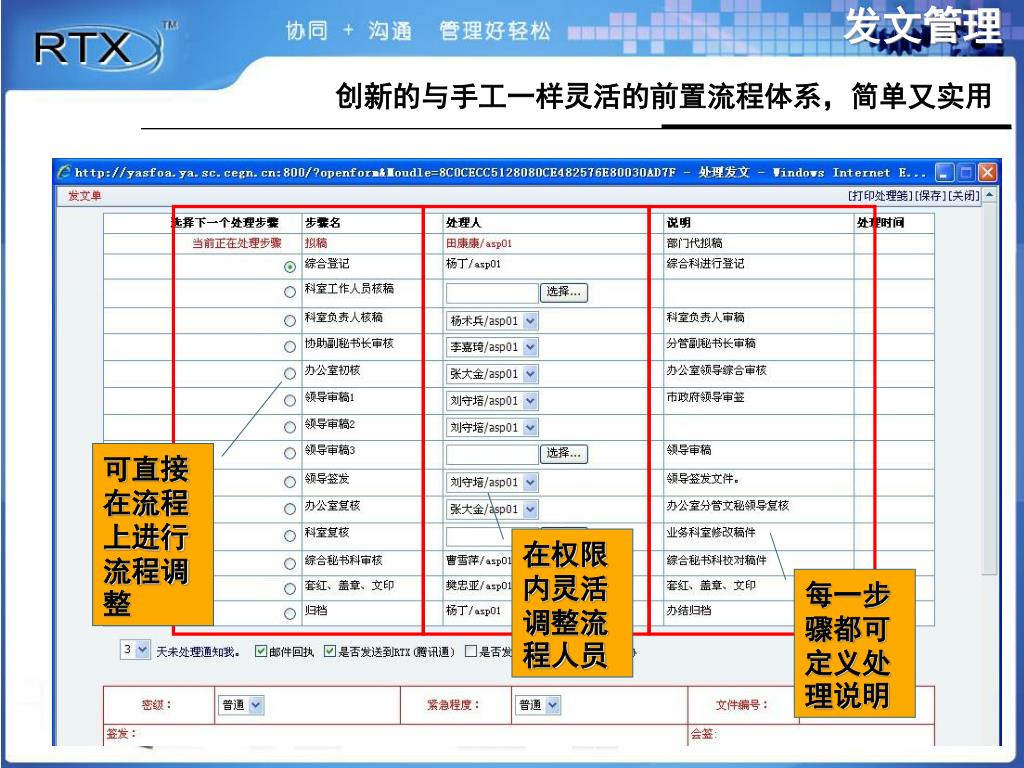
Task: Open handler dropdown for 领导签发
Action: coord(530,483)
